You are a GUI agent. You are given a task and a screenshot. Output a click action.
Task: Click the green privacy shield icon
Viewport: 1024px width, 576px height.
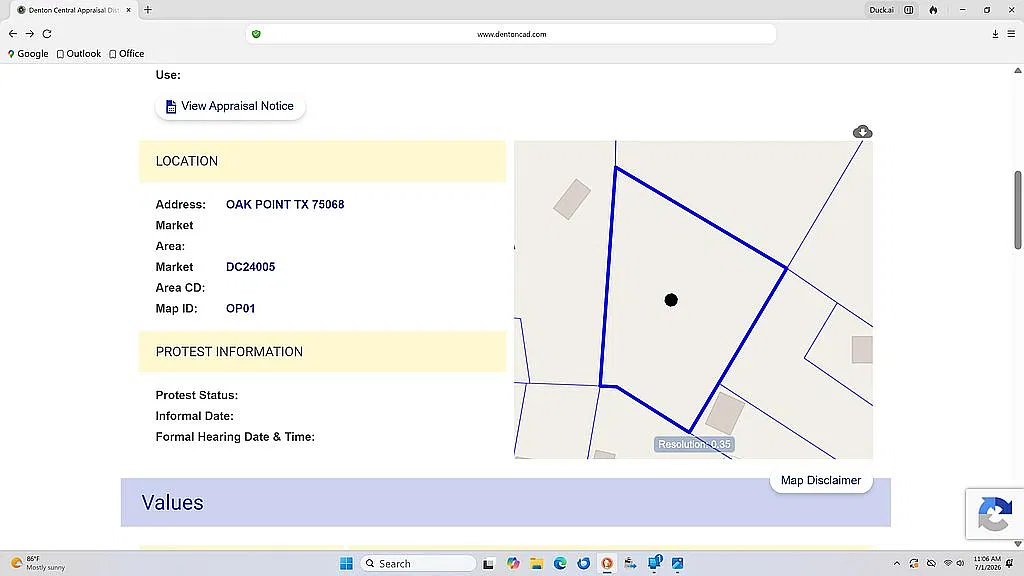[x=256, y=34]
